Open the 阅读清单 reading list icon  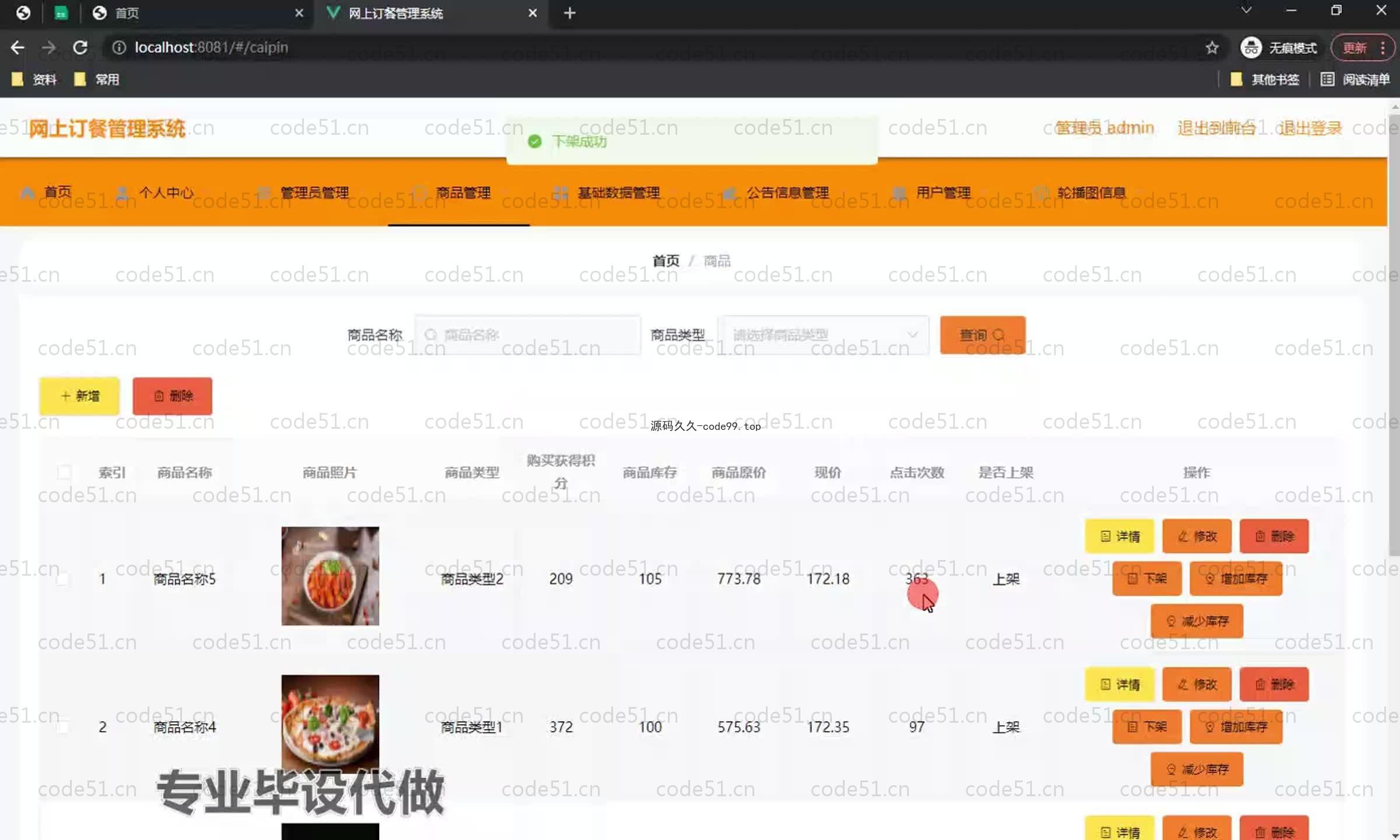click(1327, 79)
